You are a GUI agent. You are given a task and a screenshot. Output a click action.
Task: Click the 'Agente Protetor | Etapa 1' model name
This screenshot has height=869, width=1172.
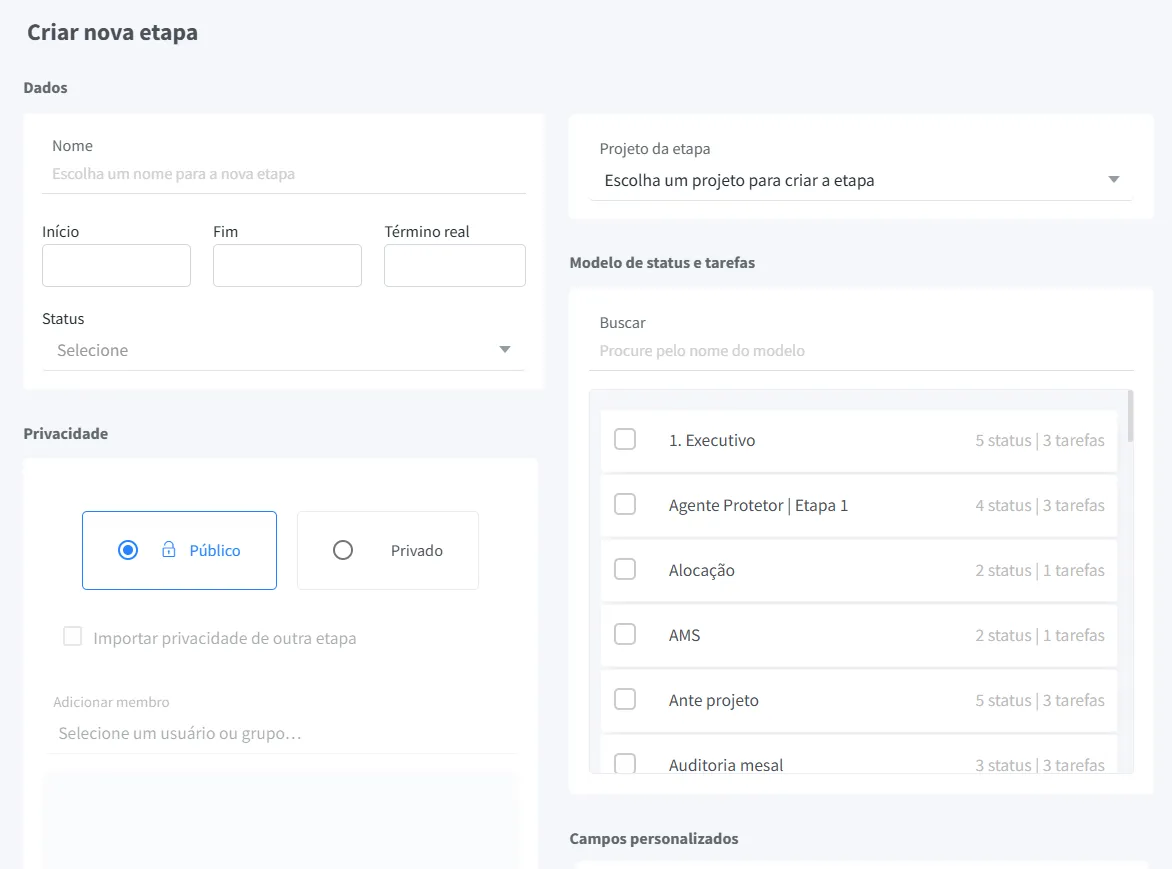(758, 506)
